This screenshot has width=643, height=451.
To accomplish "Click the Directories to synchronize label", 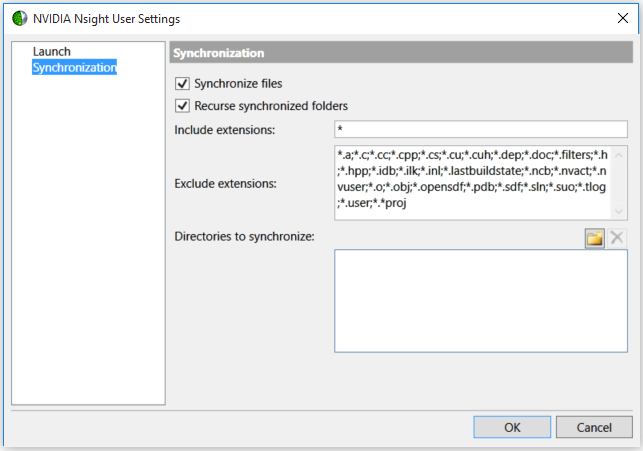I will (244, 237).
